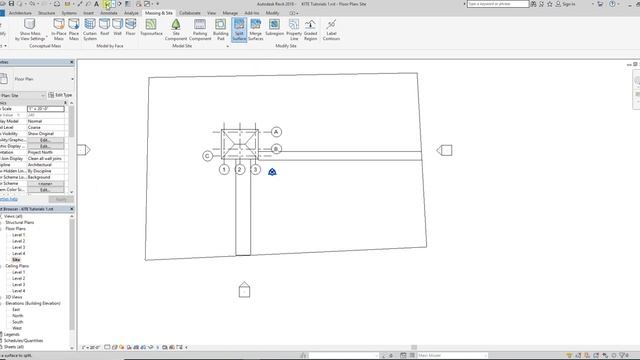Click the Merge Surfaces tool
The width and height of the screenshot is (640, 360).
pos(256,29)
